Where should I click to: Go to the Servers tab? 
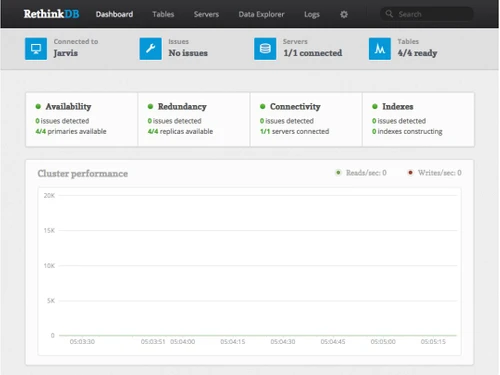pos(206,14)
